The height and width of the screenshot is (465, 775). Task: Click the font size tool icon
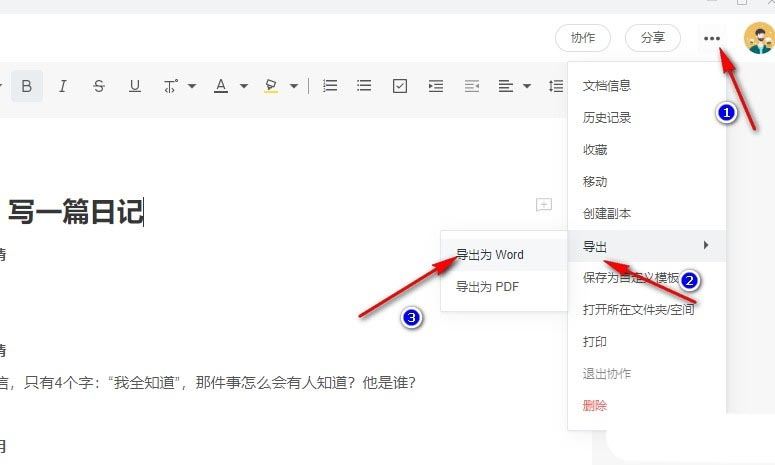click(x=171, y=86)
